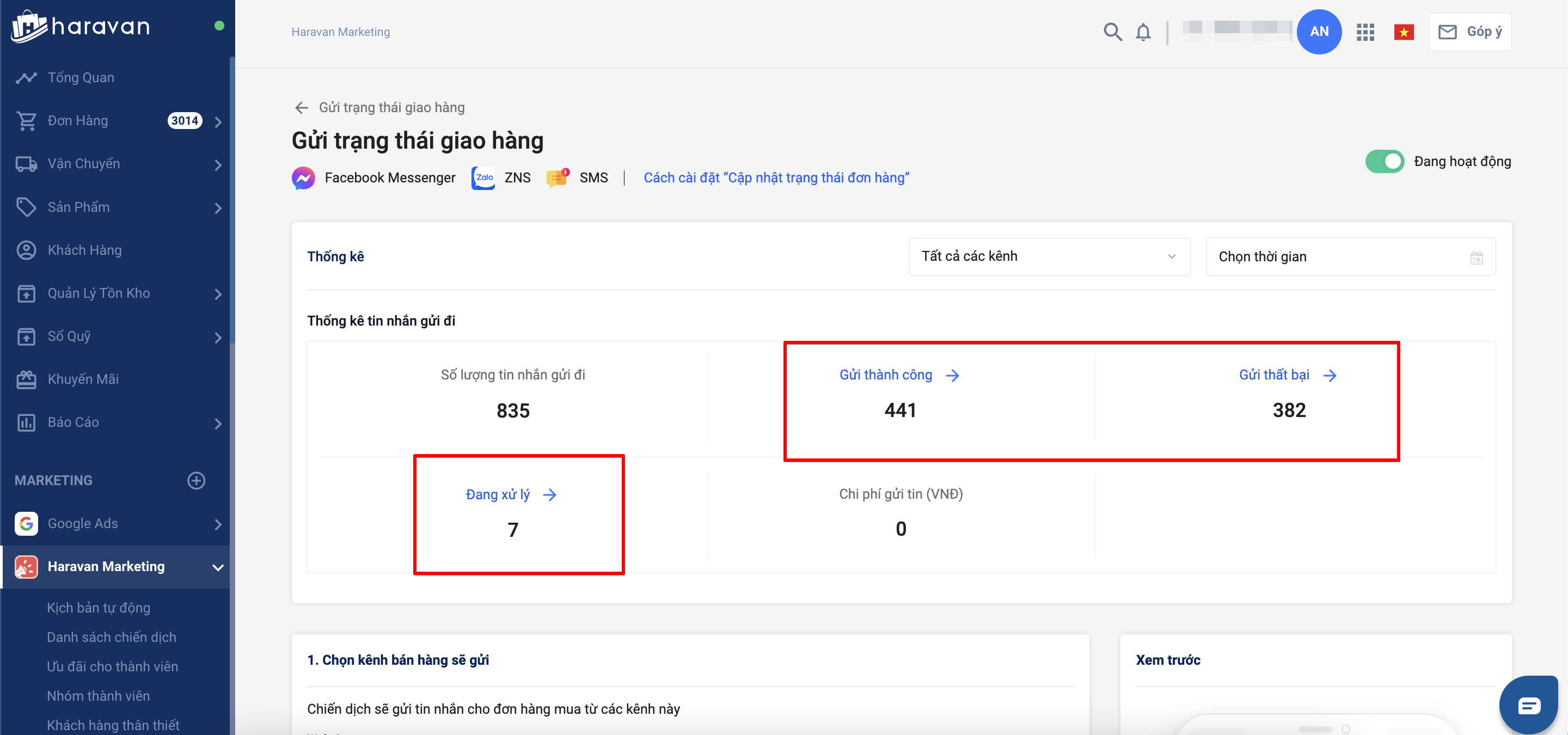Click the calendar icon in date picker

point(1476,257)
